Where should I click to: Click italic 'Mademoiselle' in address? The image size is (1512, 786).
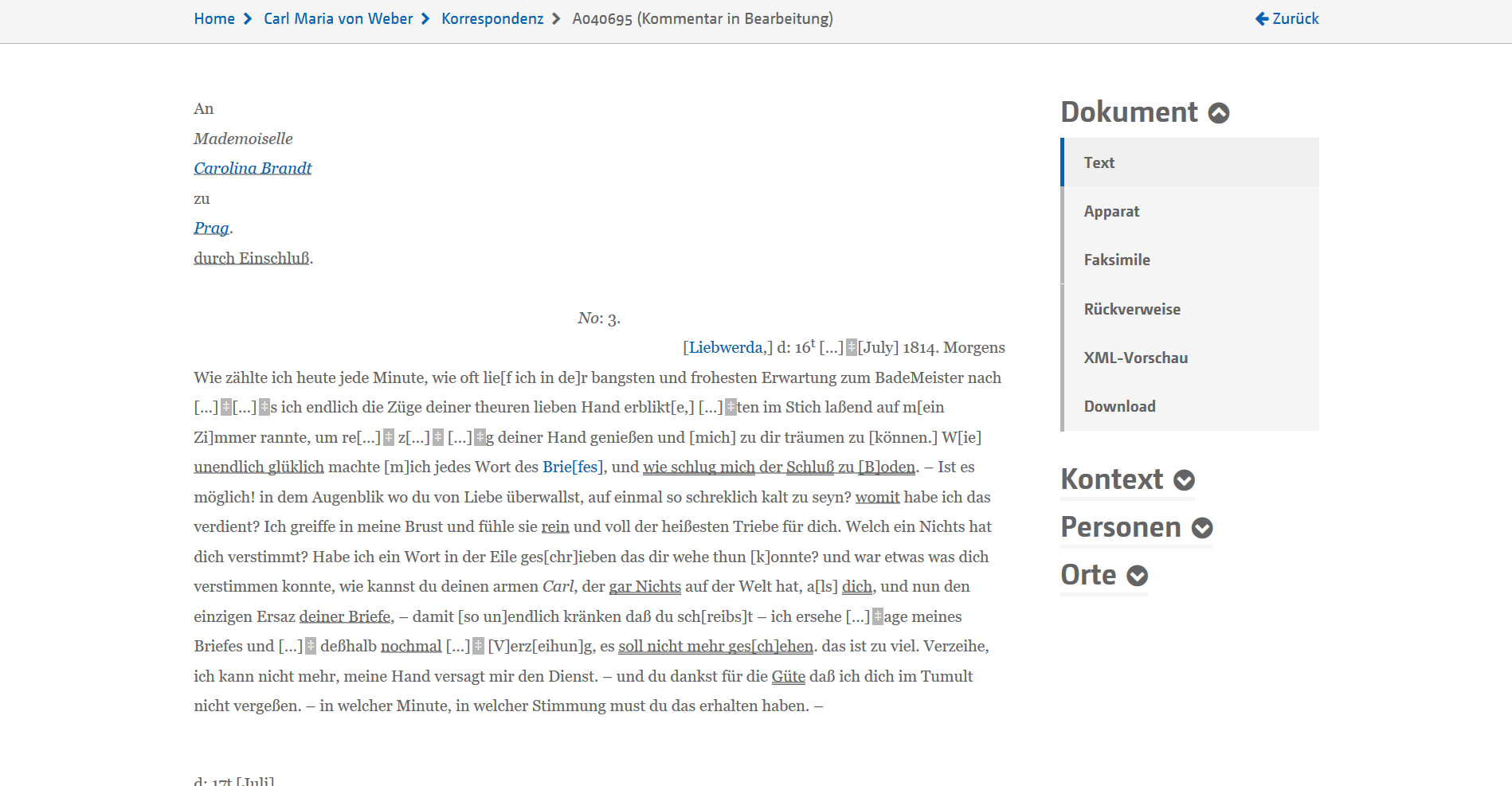point(243,139)
